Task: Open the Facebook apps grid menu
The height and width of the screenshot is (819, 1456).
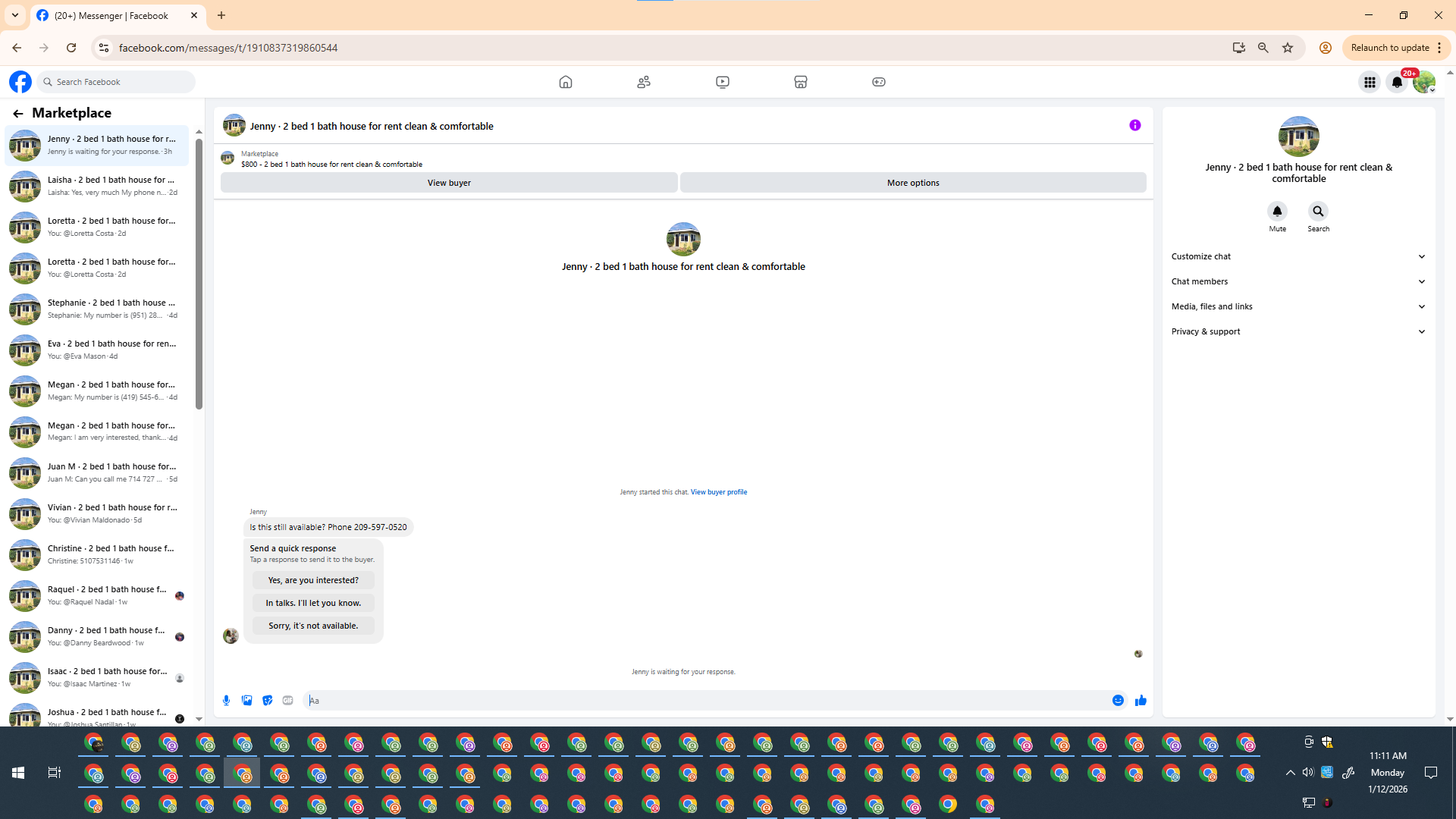Action: pos(1370,82)
